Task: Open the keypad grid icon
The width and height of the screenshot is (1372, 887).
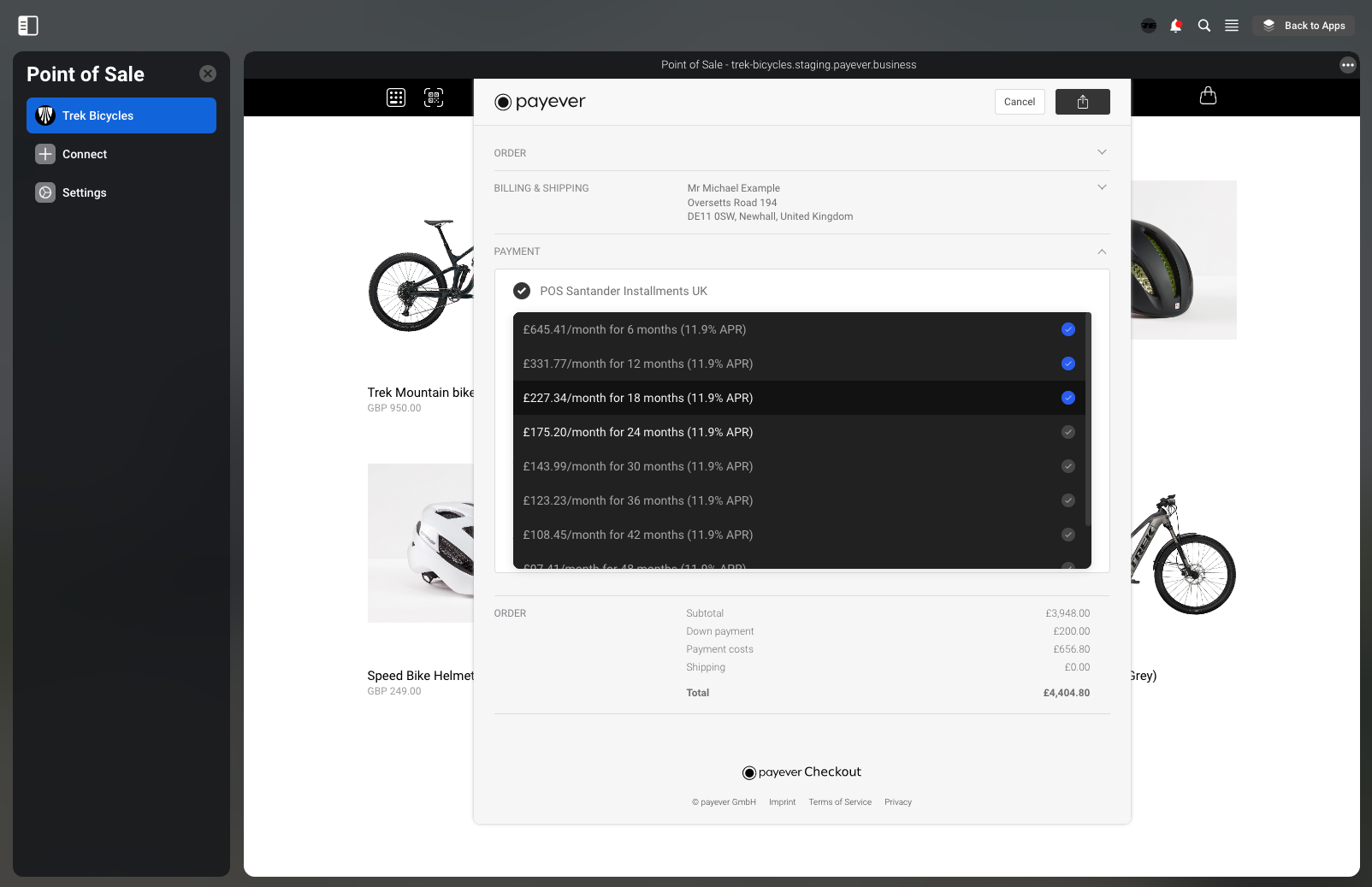Action: click(x=396, y=98)
